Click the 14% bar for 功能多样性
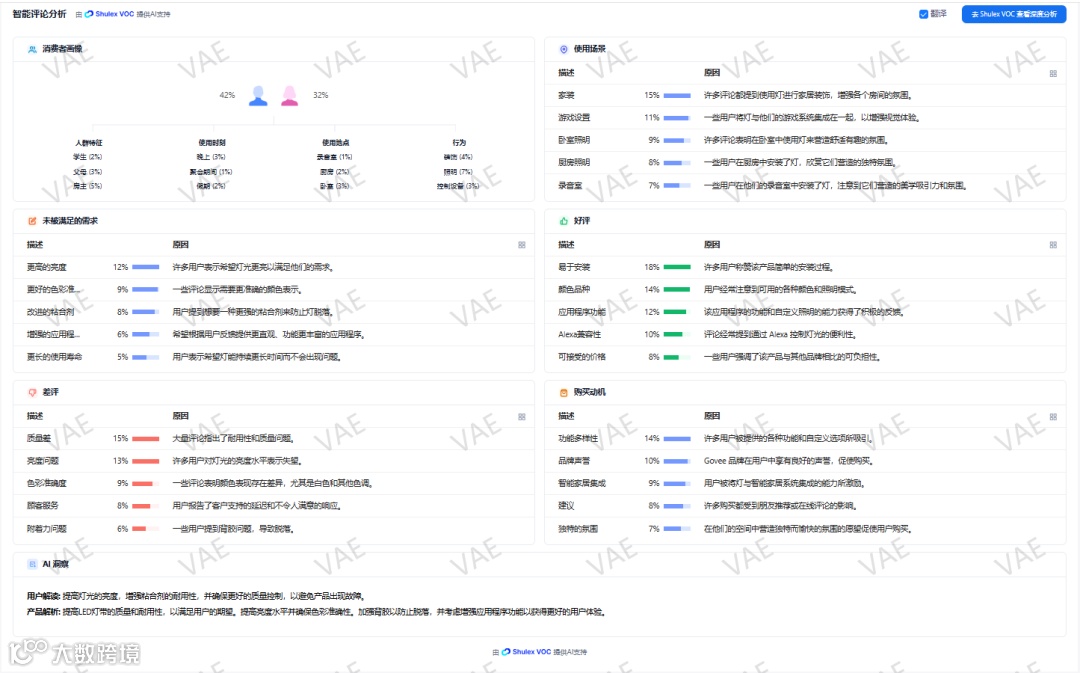 click(677, 439)
